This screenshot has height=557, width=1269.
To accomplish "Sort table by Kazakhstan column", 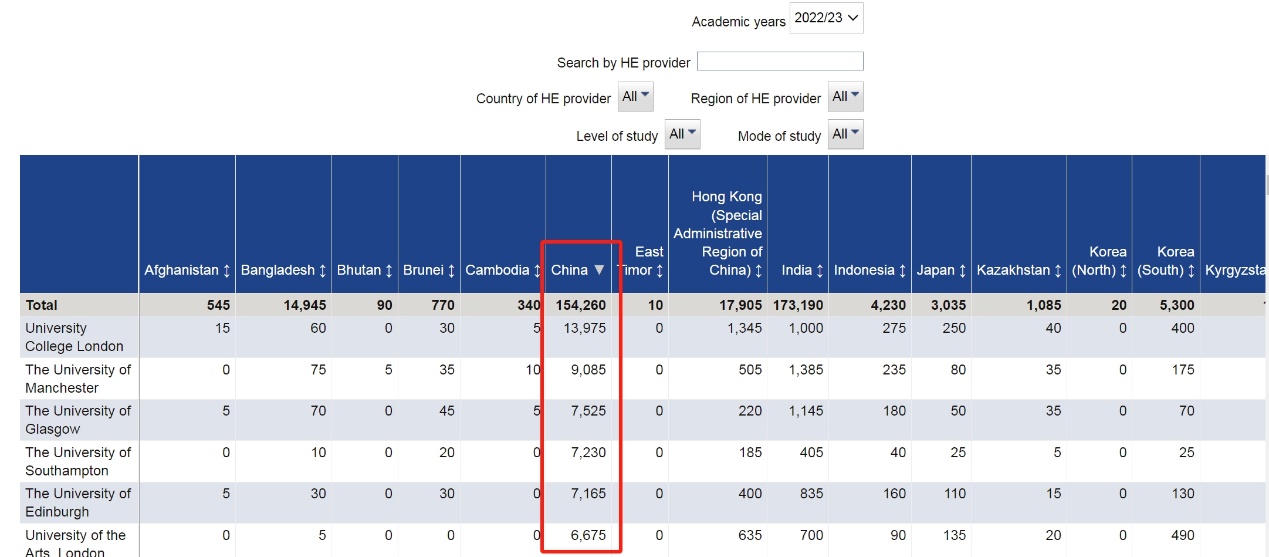I will tap(1019, 270).
